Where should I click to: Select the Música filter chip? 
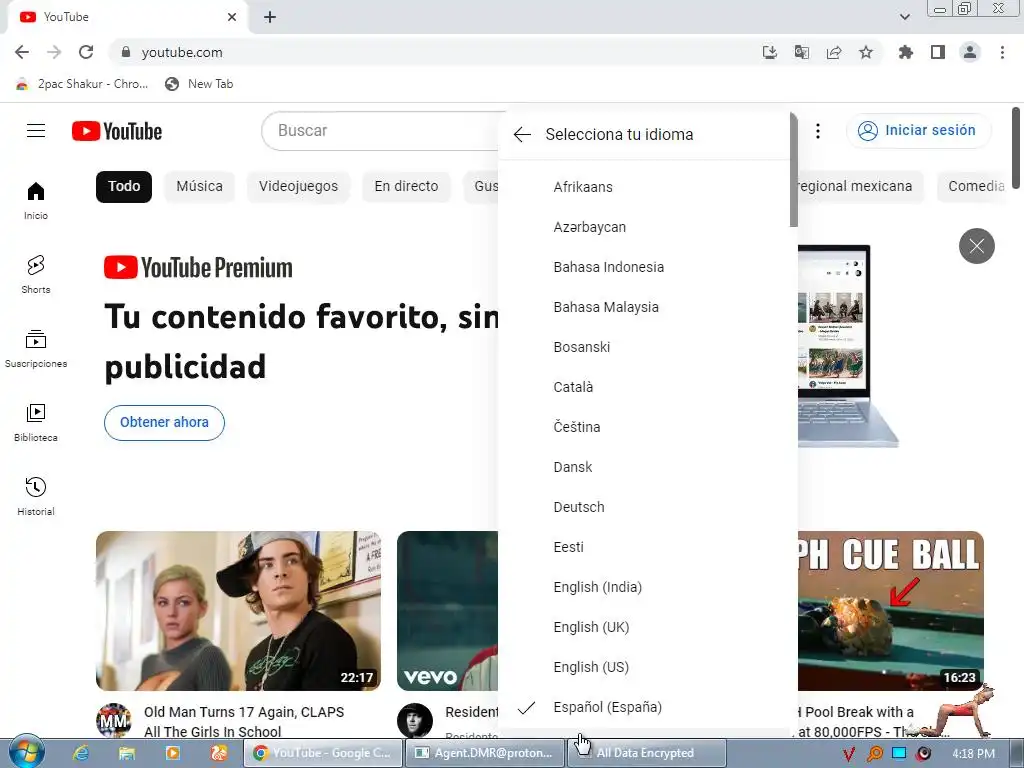[x=199, y=187]
